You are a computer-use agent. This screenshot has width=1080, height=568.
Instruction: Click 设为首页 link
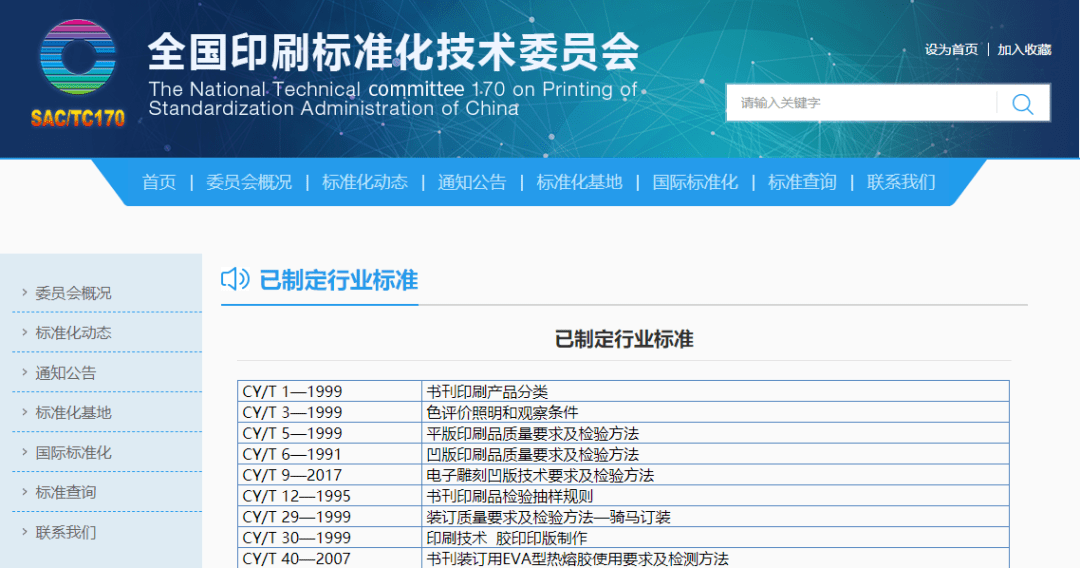point(951,50)
